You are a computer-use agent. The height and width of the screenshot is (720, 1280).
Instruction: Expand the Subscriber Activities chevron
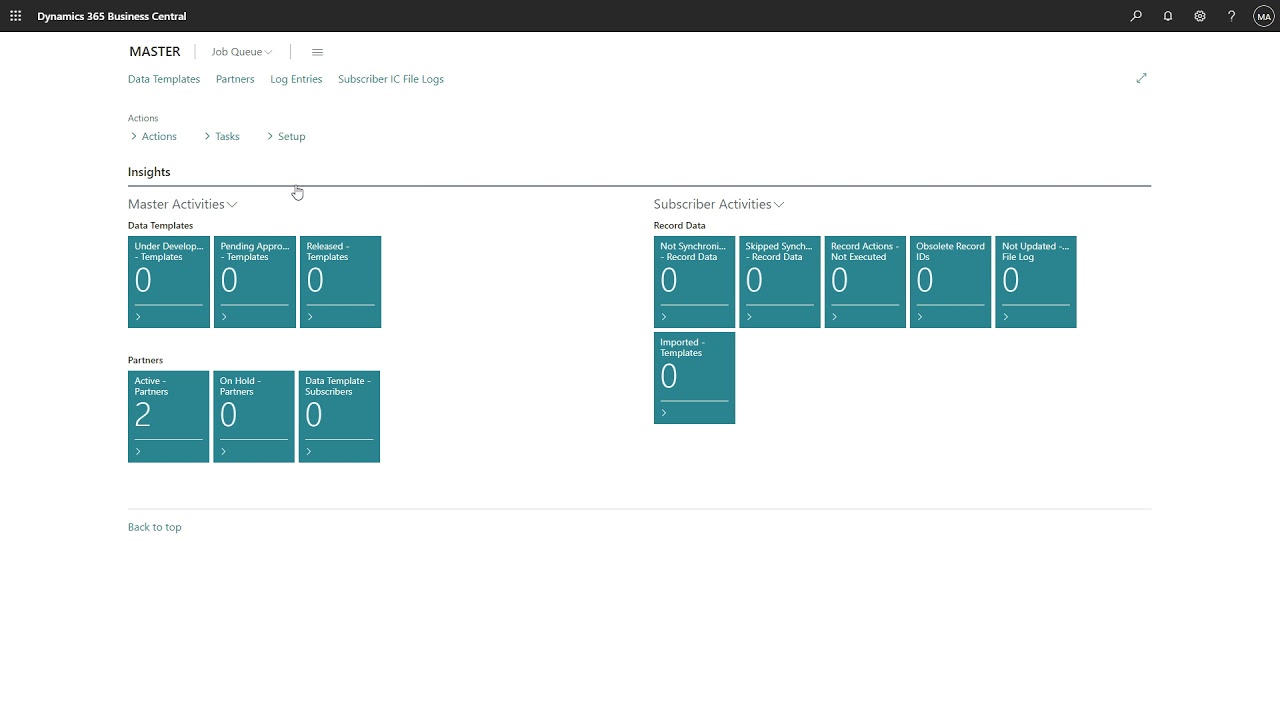[778, 205]
